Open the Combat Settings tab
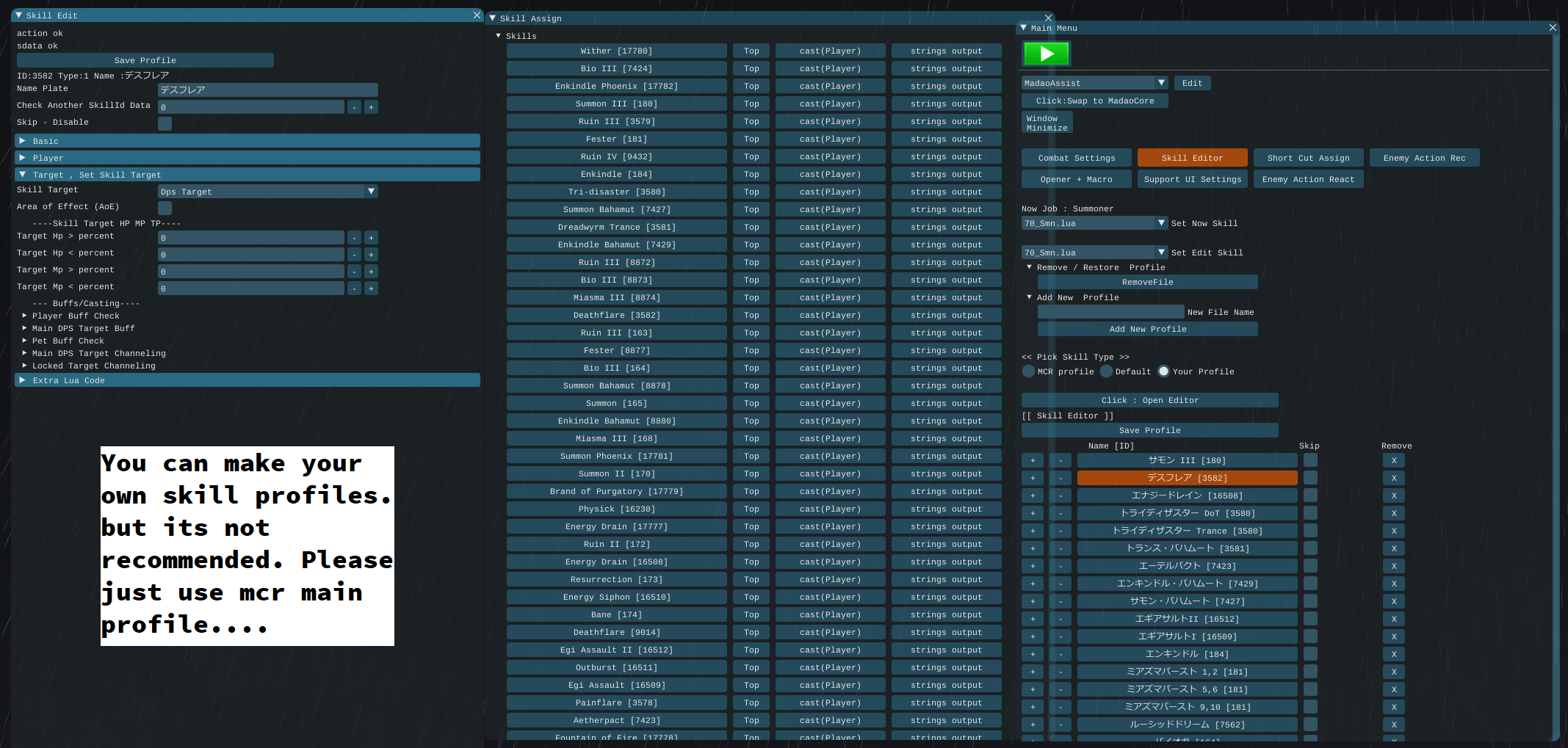The width and height of the screenshot is (1568, 748). pos(1076,158)
